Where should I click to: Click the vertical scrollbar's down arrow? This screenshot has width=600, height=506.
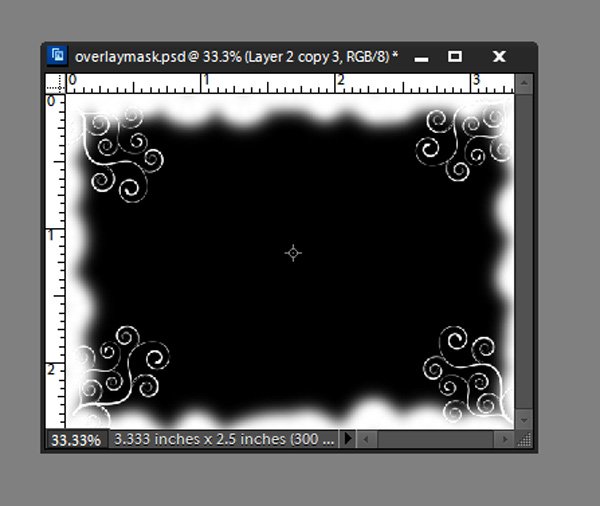coord(524,420)
